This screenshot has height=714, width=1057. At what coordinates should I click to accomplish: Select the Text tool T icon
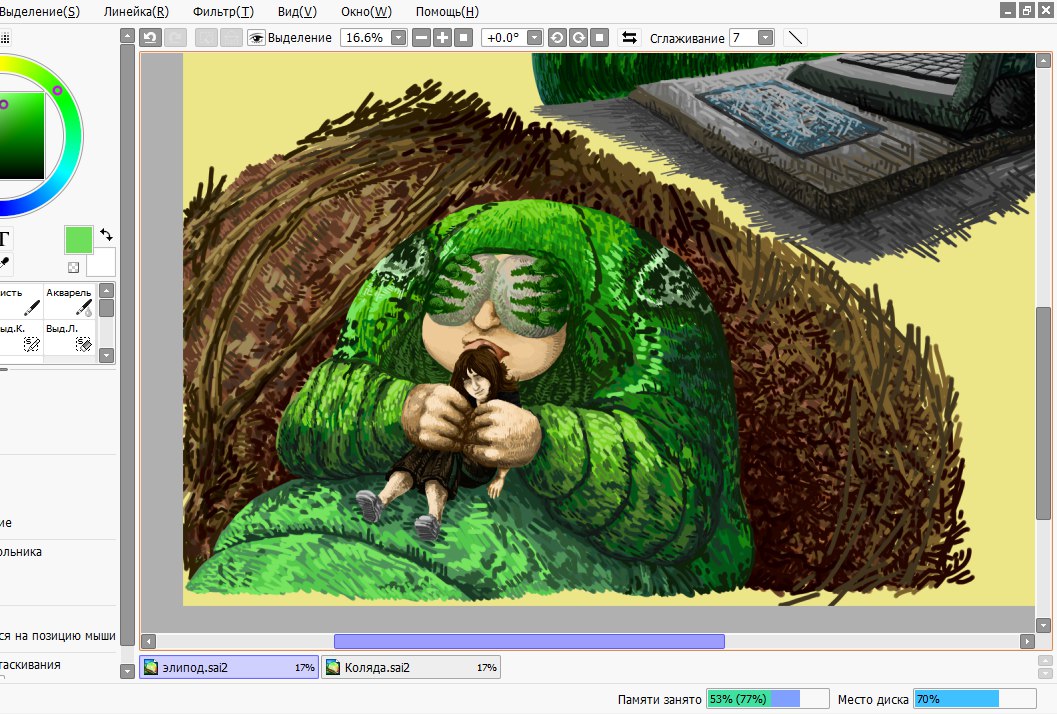pos(4,239)
